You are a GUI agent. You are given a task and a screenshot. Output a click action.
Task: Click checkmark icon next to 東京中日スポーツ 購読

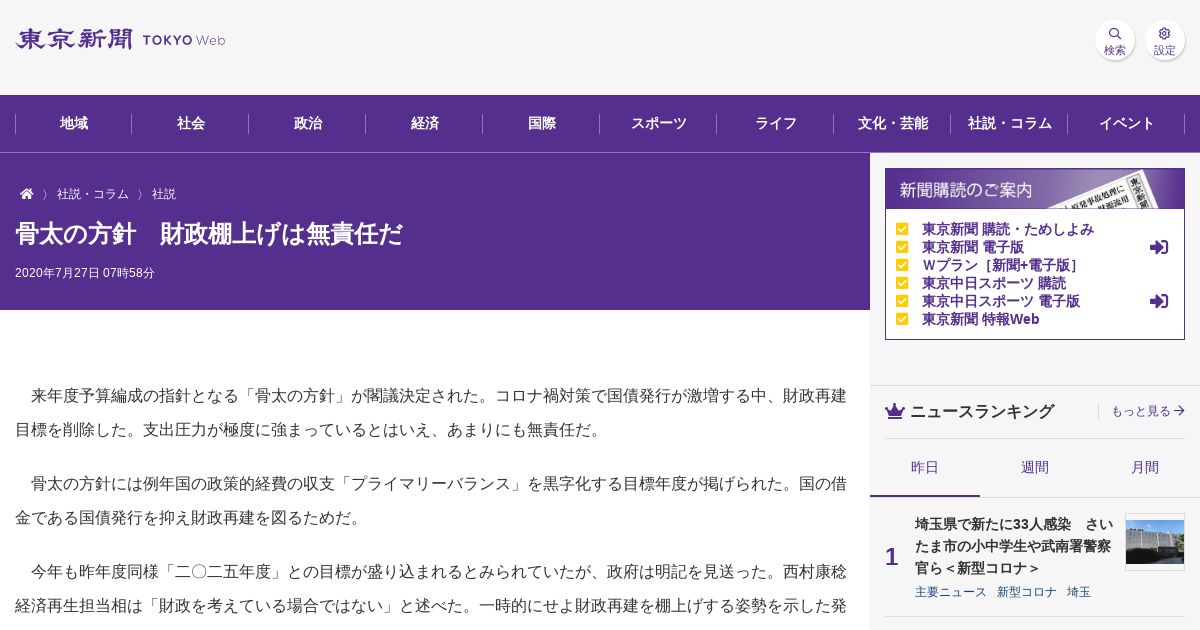click(x=902, y=283)
